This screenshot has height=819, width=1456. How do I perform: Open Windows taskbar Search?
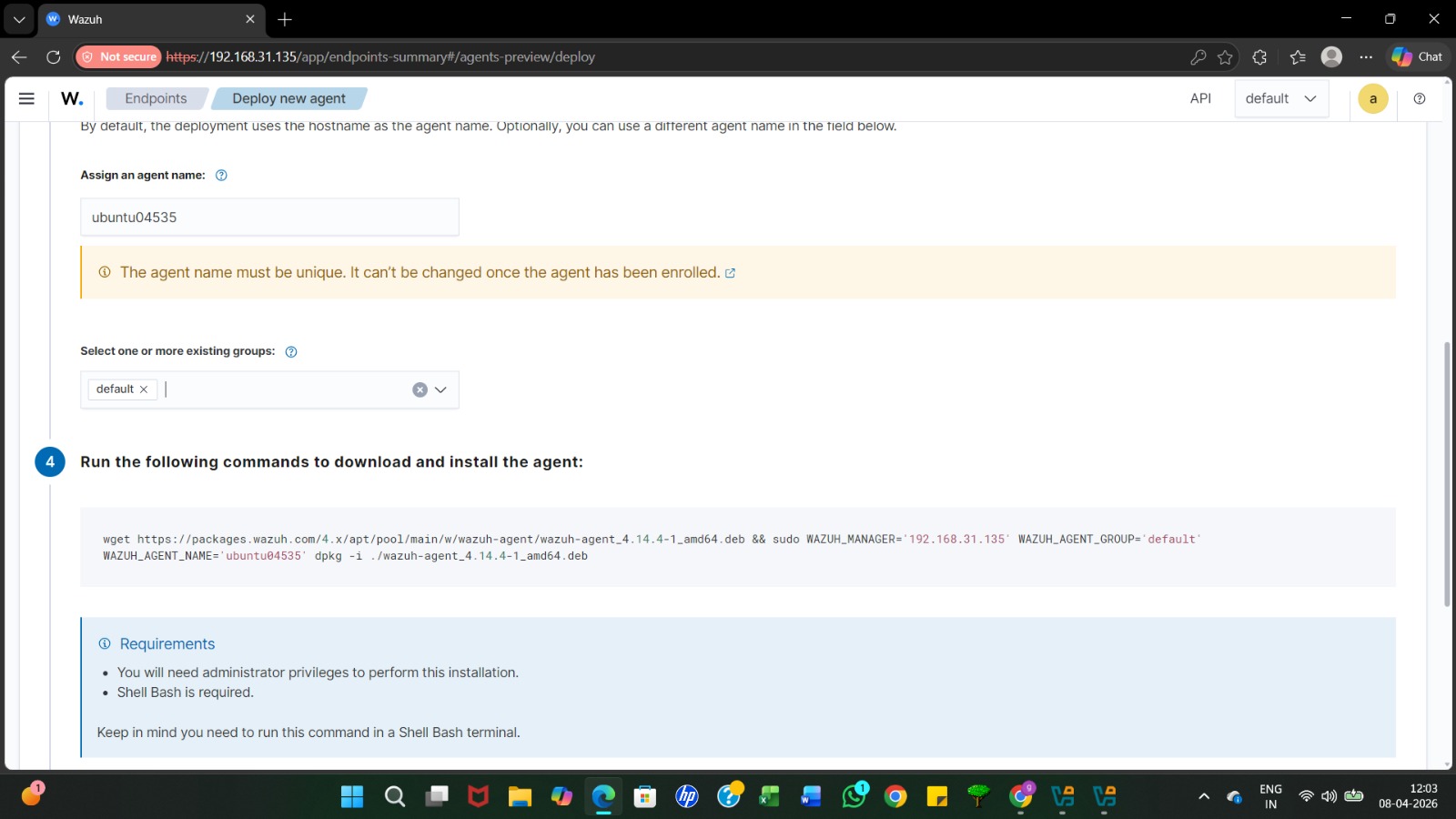coord(395,797)
